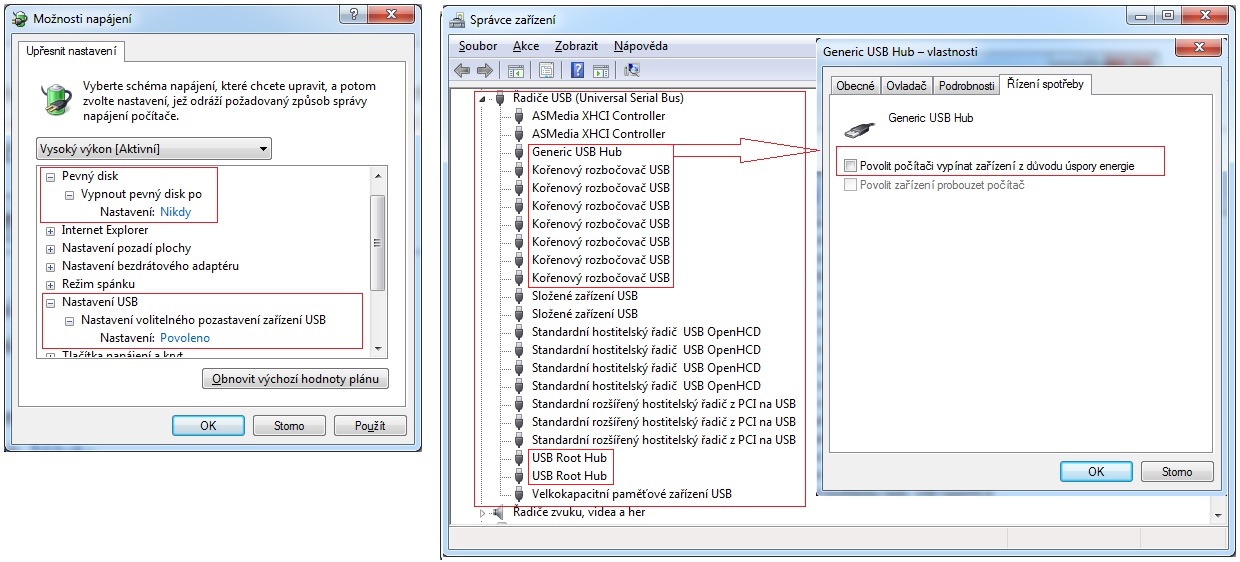Screen dimensions: 1240x562
Task: Click Použít to apply power settings
Action: [x=370, y=425]
